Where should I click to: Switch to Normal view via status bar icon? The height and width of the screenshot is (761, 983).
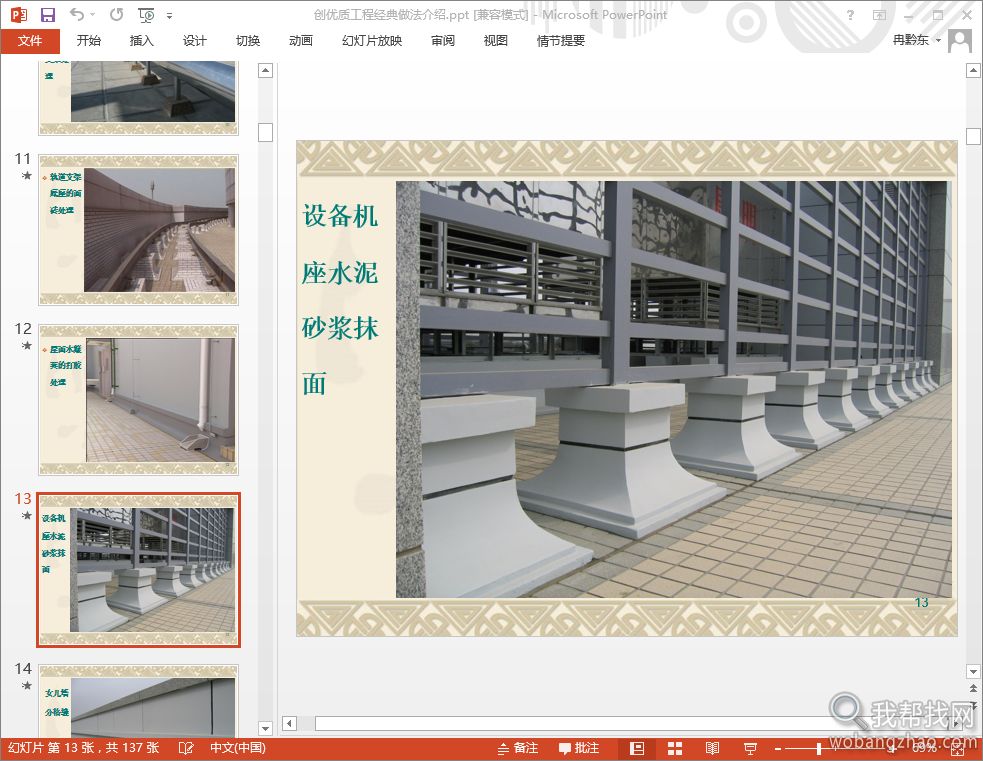(x=637, y=748)
